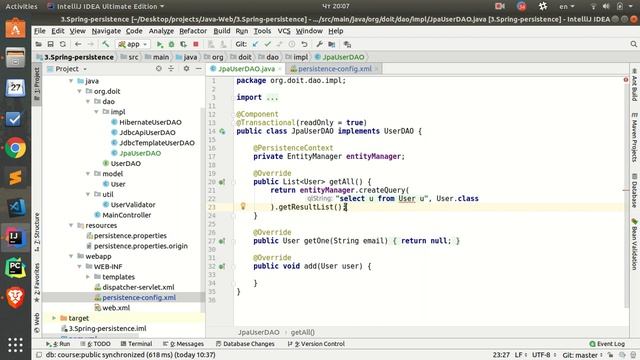
Task: Open the Version Control tool window
Action: click(x=316, y=344)
